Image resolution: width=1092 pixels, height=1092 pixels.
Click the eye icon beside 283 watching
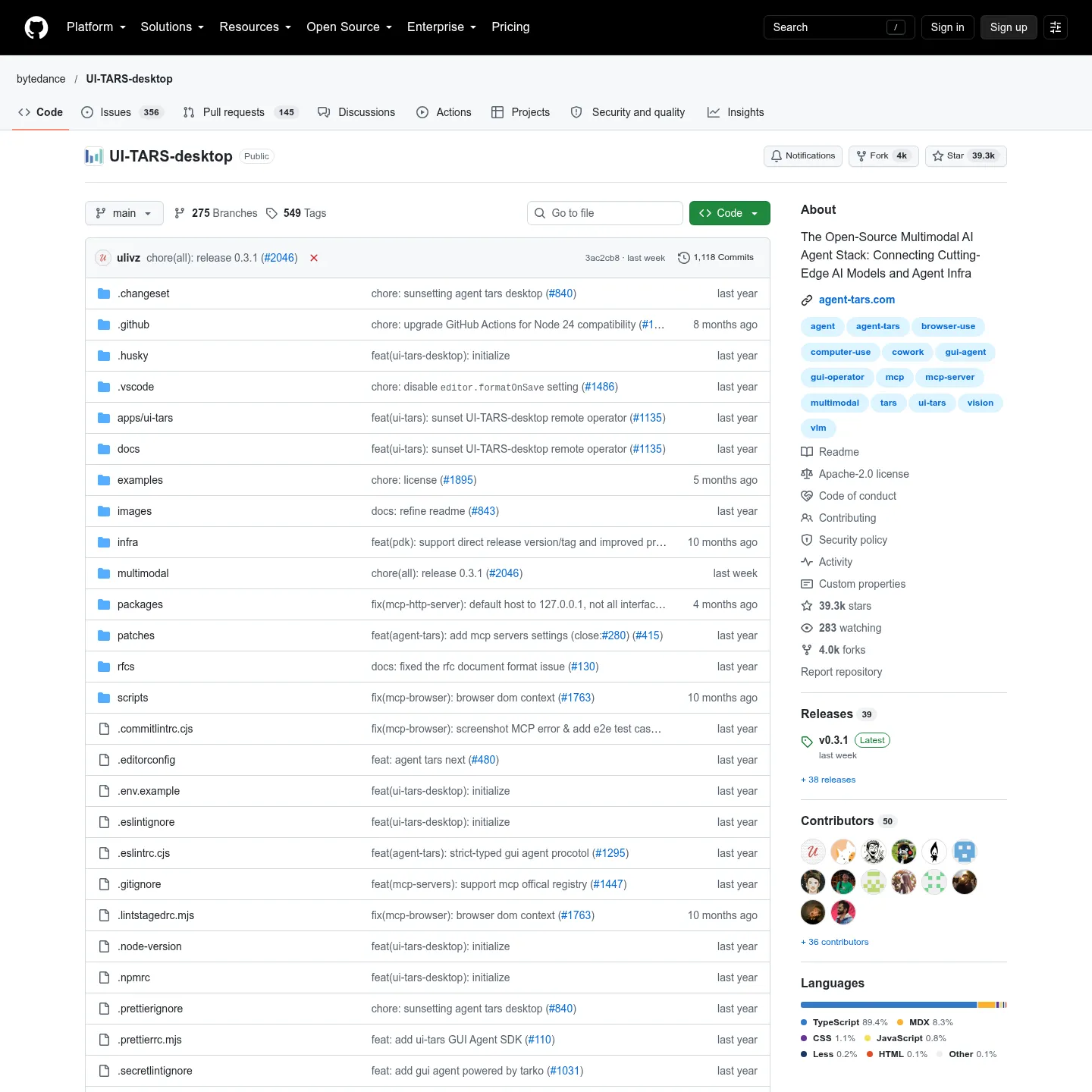tap(807, 628)
